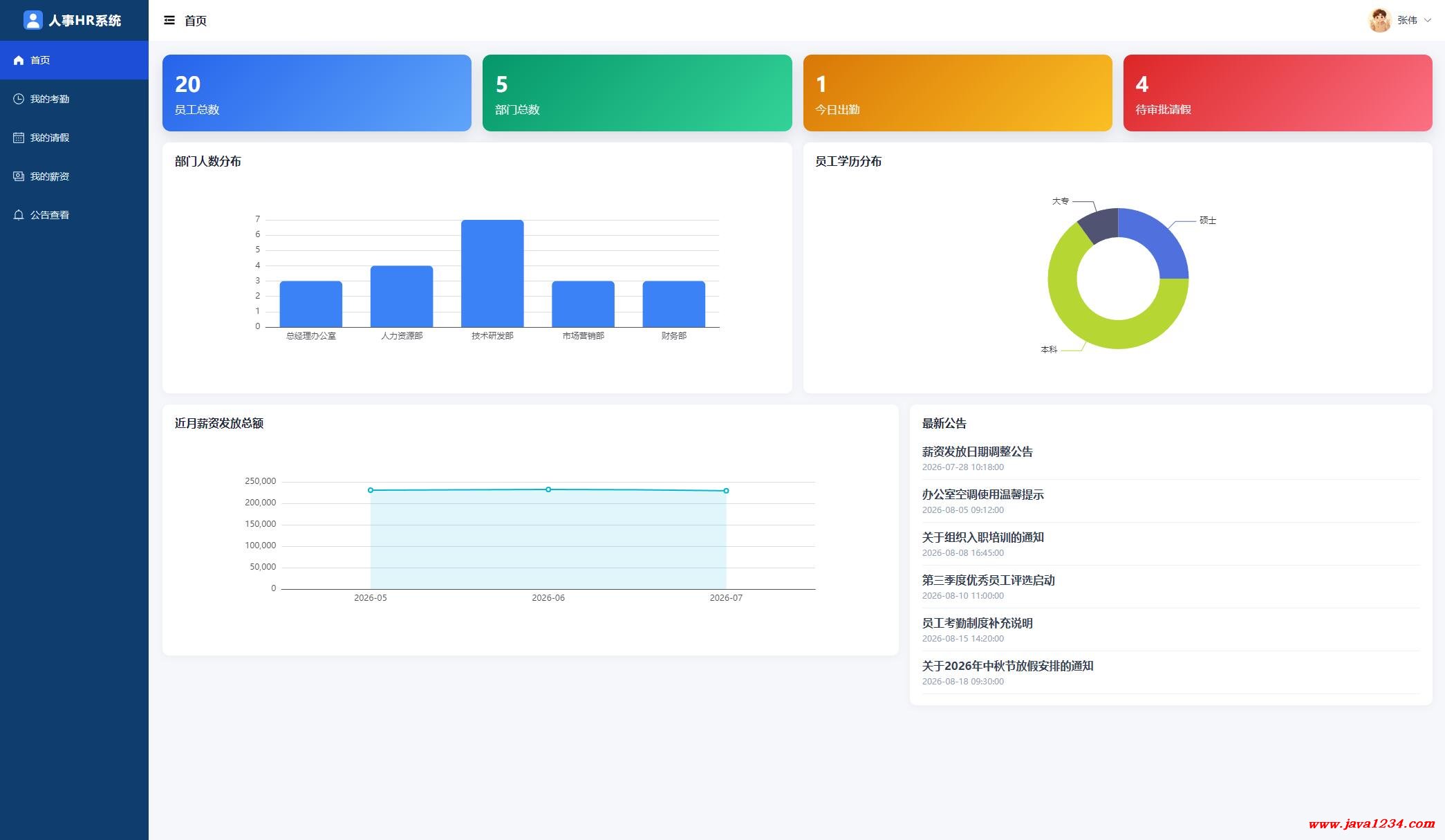The height and width of the screenshot is (840, 1445).
Task: Click the 近月薪资发放总额 heading
Action: (219, 423)
